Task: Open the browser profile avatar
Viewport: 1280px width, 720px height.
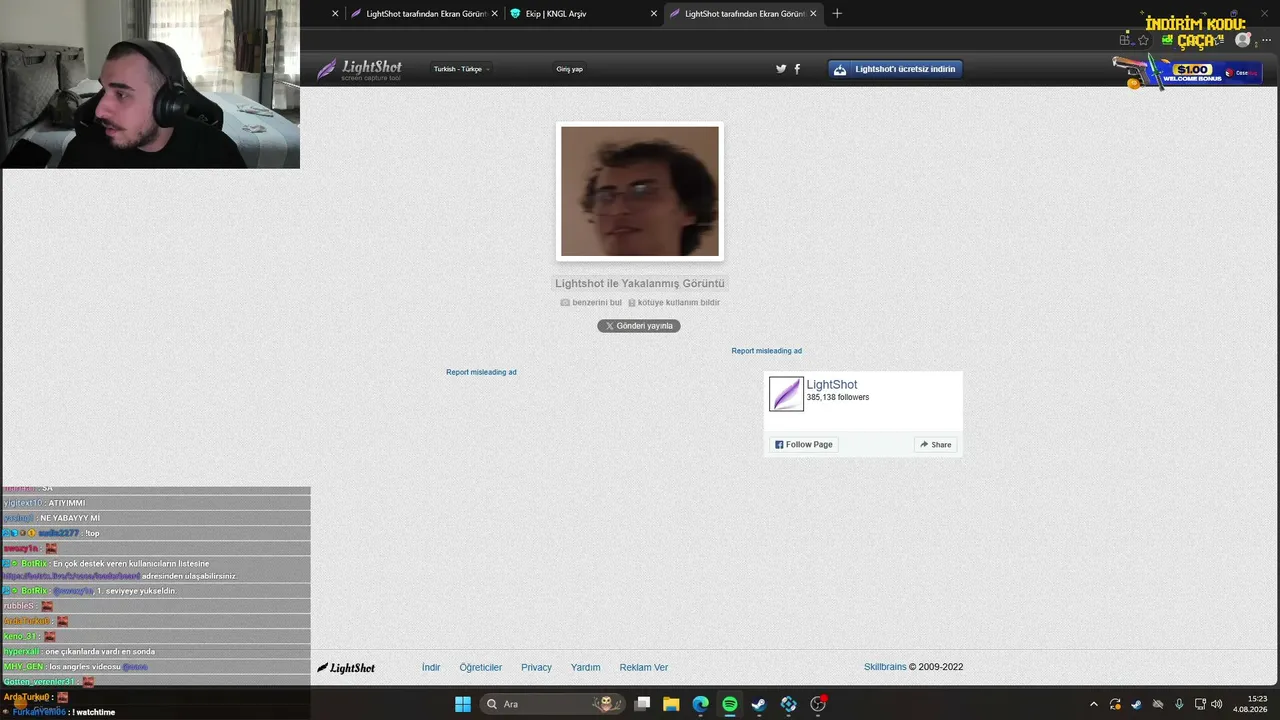Action: pyautogui.click(x=1243, y=40)
